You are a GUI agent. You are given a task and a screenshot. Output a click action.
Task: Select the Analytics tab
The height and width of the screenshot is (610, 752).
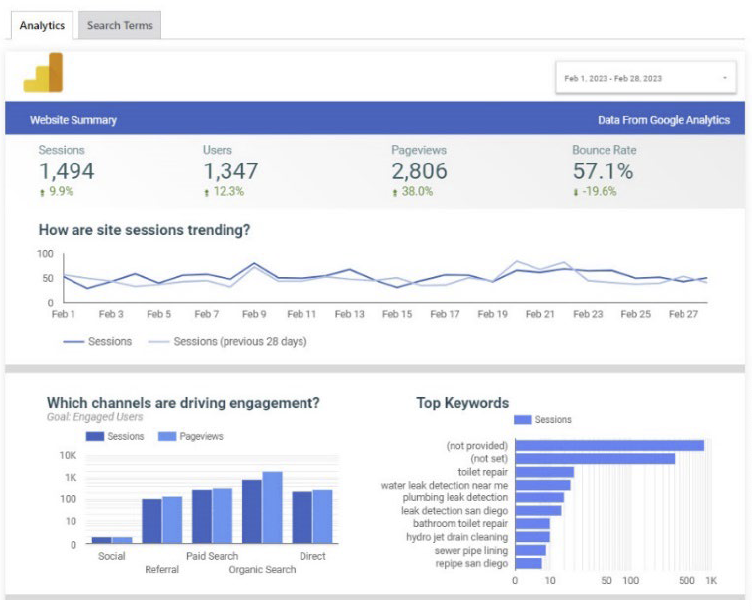[42, 25]
